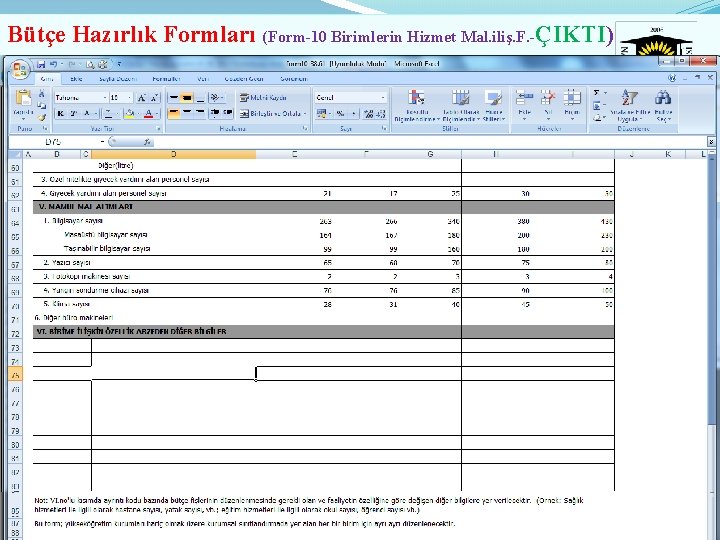This screenshot has width=720, height=540.
Task: Open the Bul ve Seç binoculars menu
Action: click(x=664, y=106)
